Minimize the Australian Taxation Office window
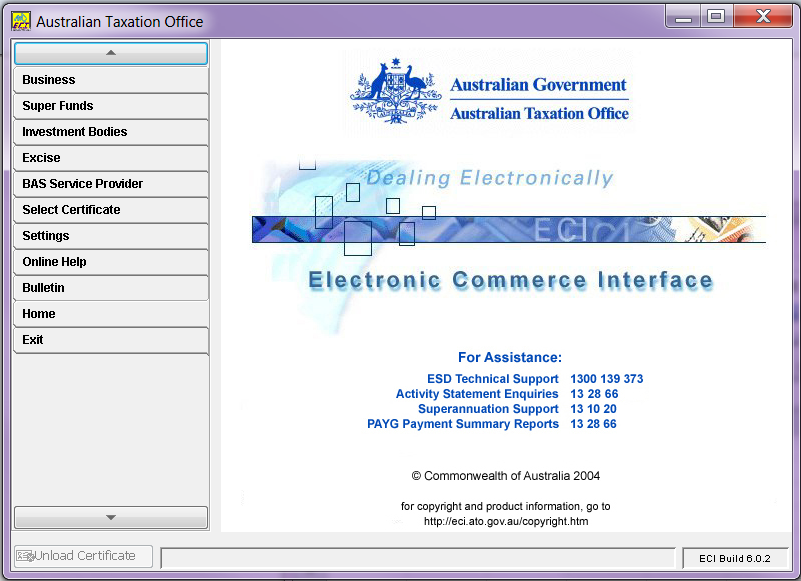 (x=683, y=17)
